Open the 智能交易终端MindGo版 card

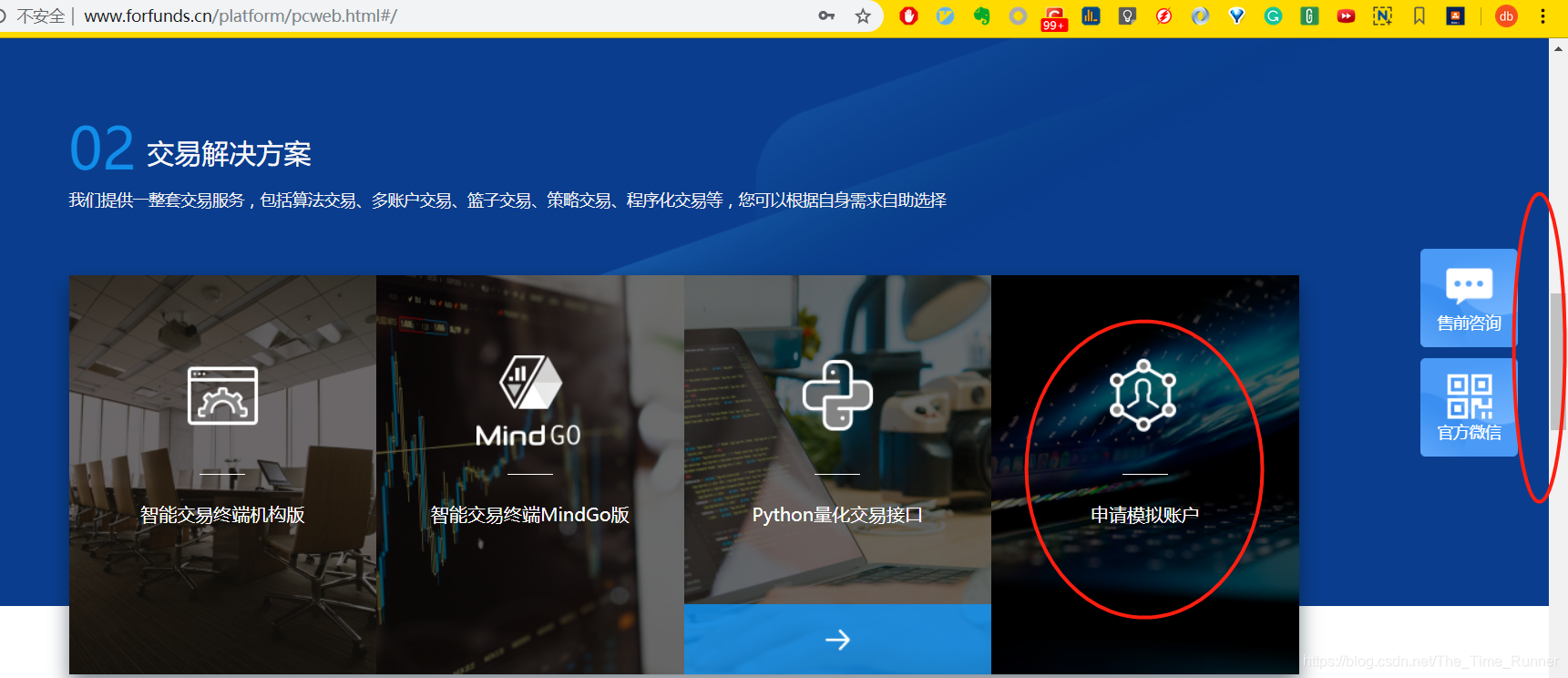[x=530, y=474]
